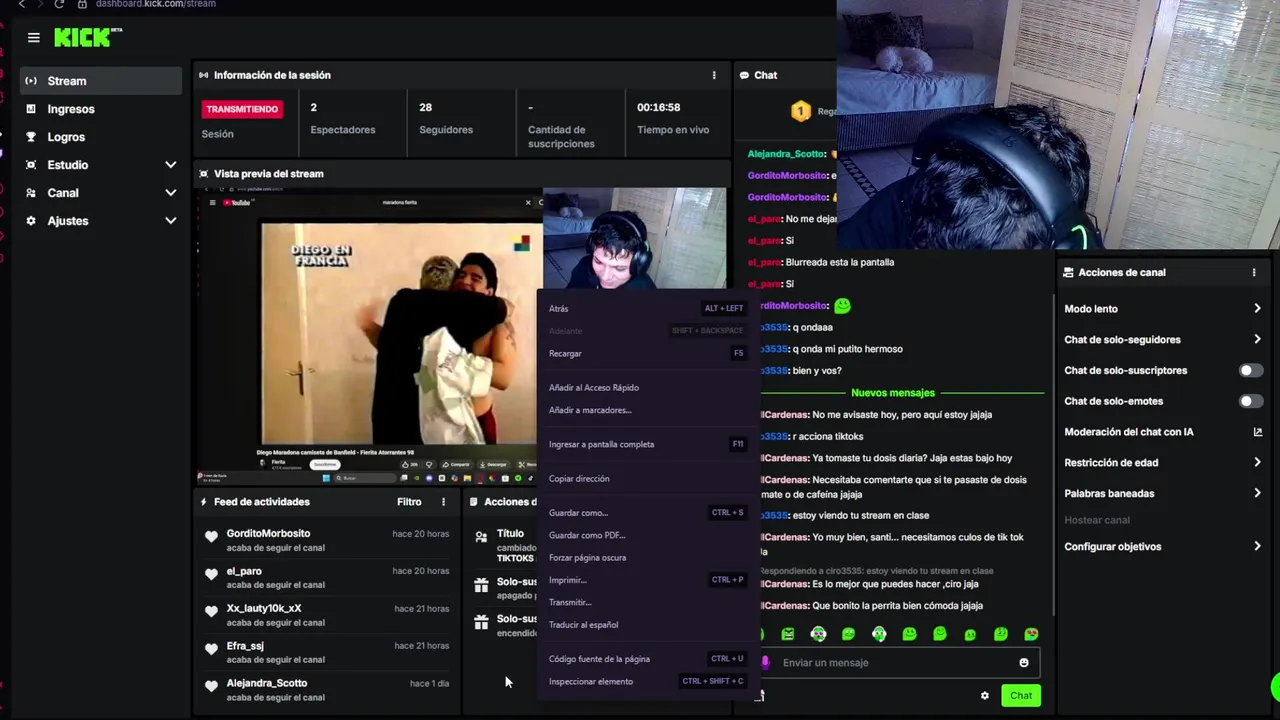Click heart icon next to Efra_ssj

coord(211,649)
